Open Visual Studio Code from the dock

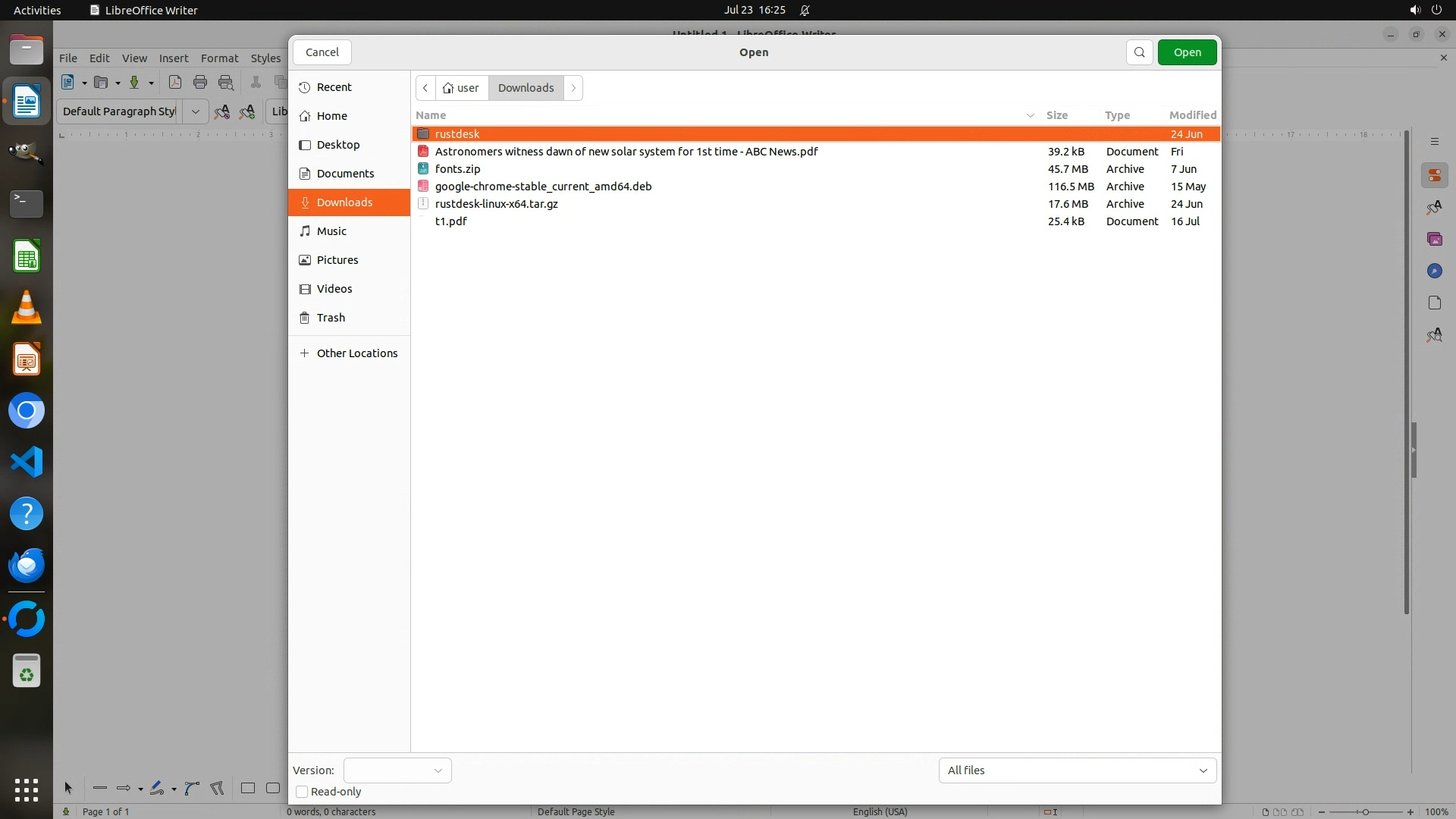tap(27, 462)
